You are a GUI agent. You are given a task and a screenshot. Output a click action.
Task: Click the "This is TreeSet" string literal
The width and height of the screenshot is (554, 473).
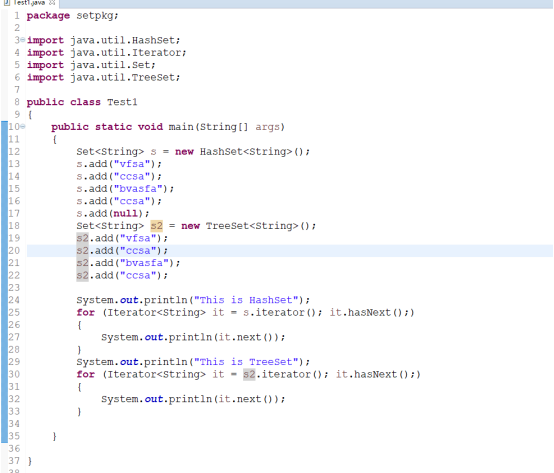click(x=246, y=362)
